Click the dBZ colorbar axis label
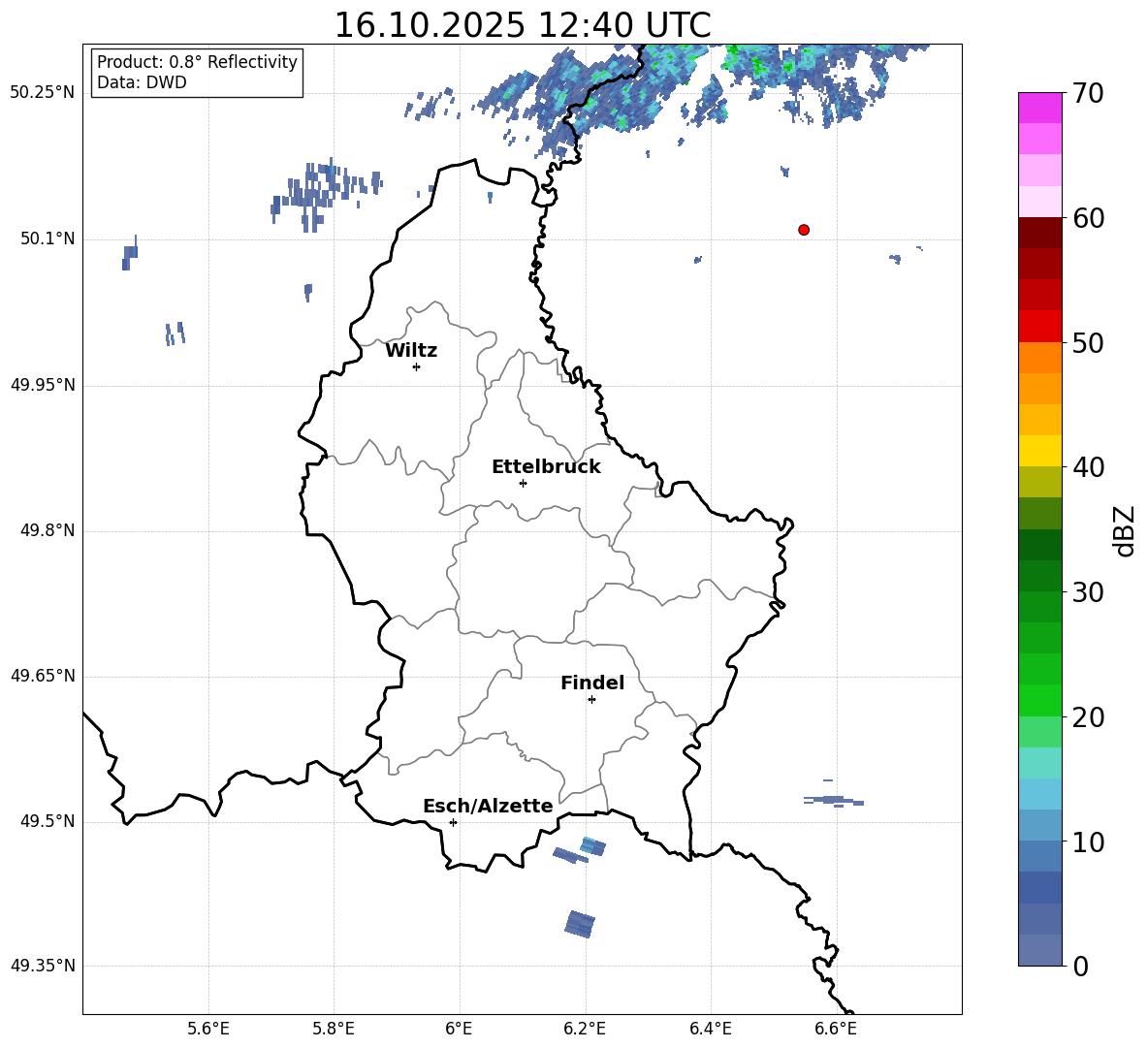 point(1124,530)
